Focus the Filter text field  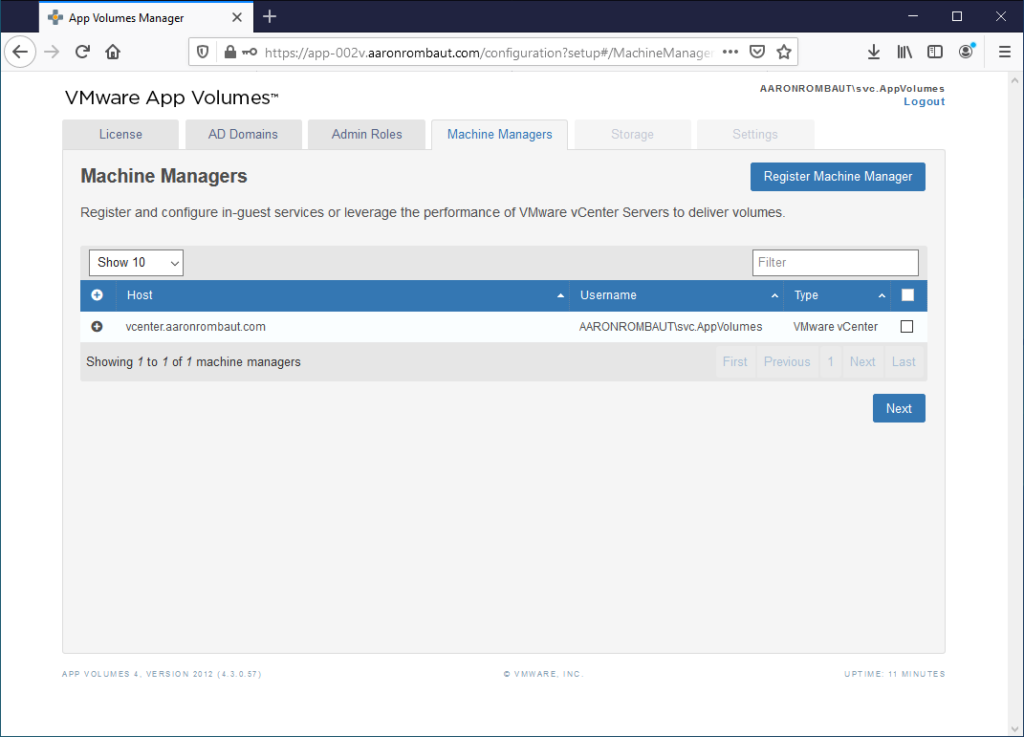(x=835, y=262)
